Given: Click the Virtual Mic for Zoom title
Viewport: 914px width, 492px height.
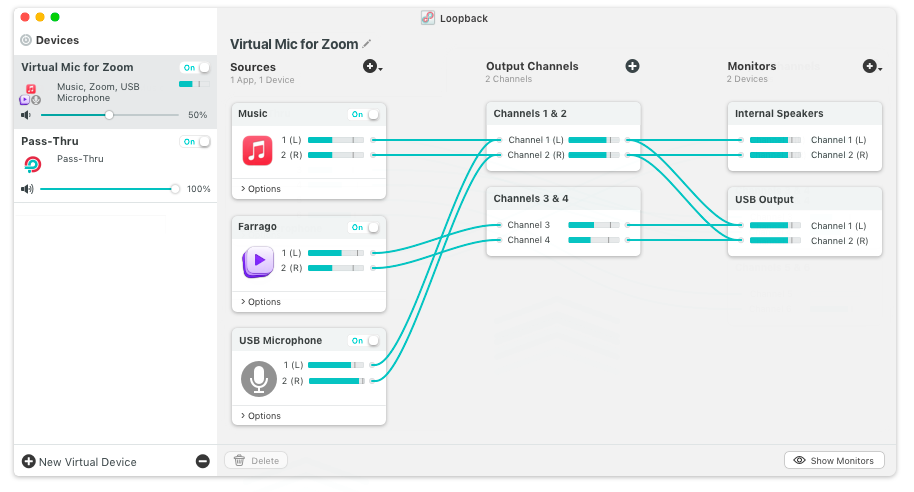Looking at the screenshot, I should click(294, 44).
